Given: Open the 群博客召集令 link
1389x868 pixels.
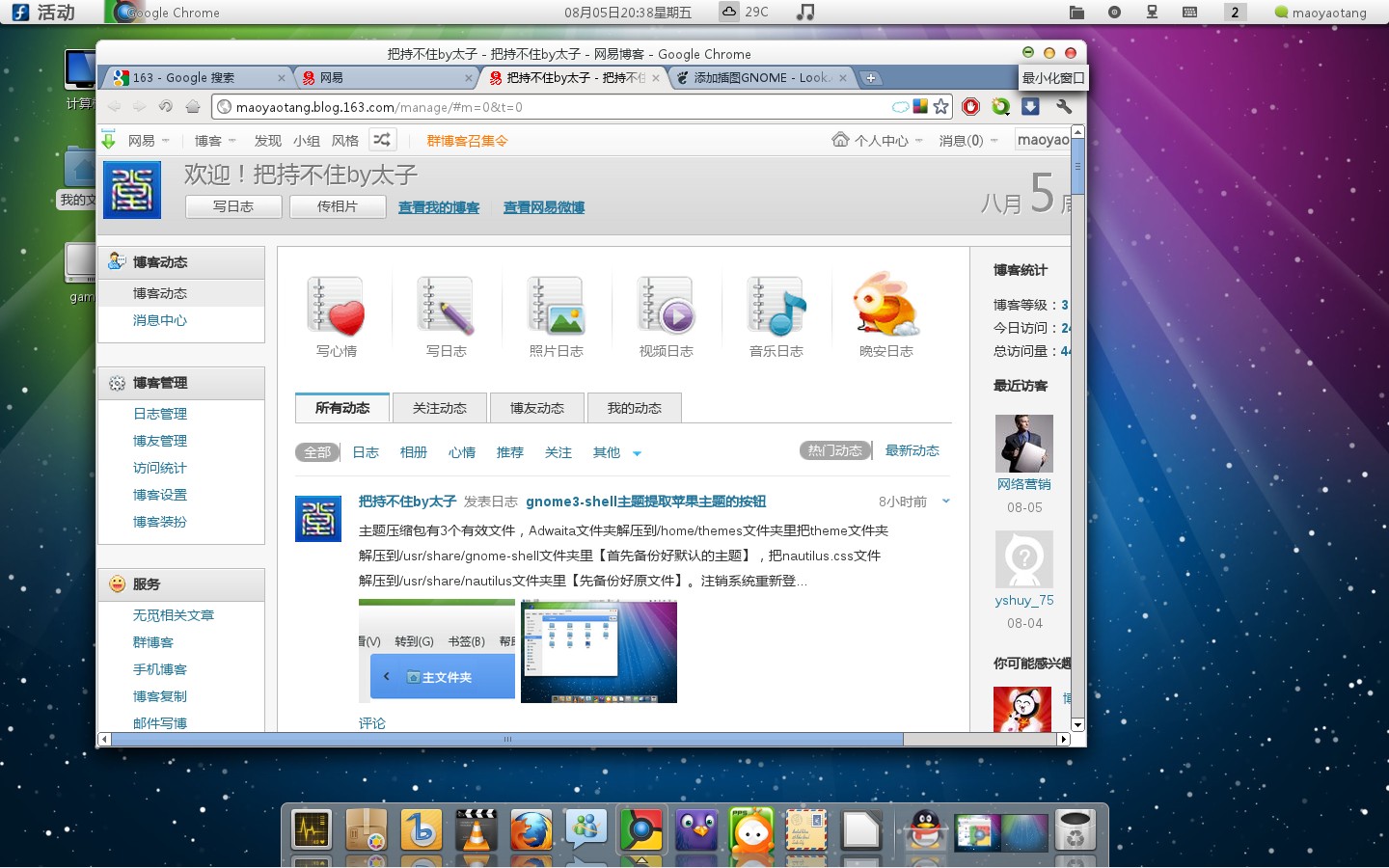Looking at the screenshot, I should (x=468, y=141).
